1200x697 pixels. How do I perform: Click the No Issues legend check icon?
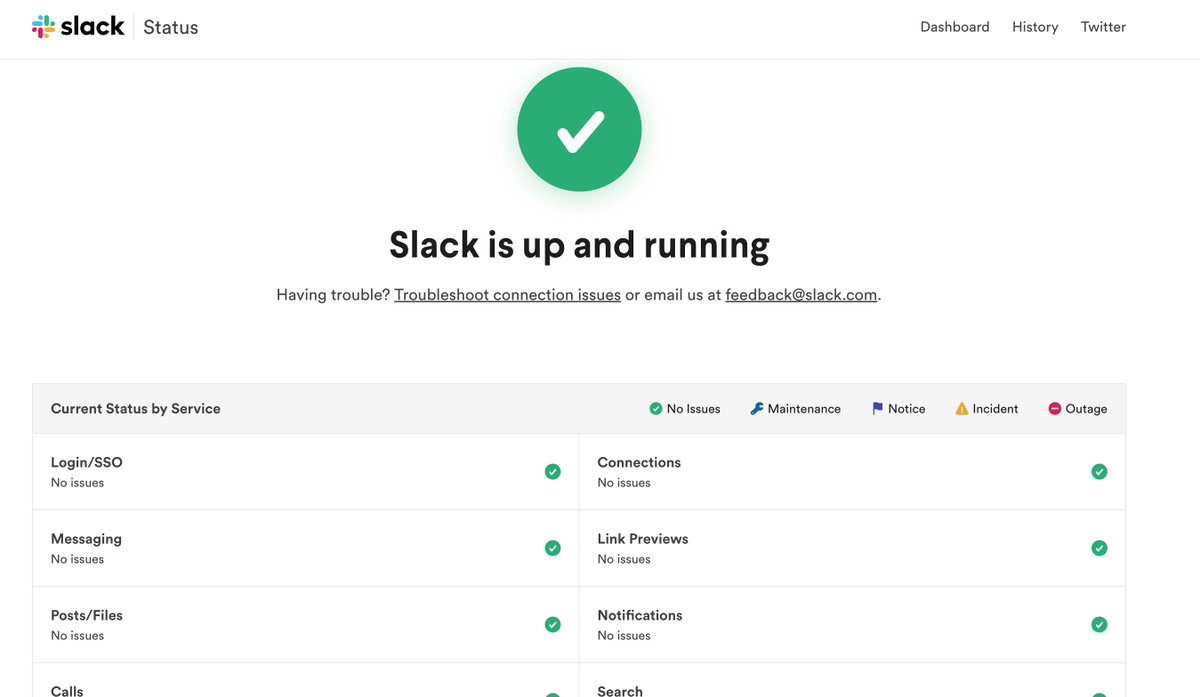pos(656,409)
